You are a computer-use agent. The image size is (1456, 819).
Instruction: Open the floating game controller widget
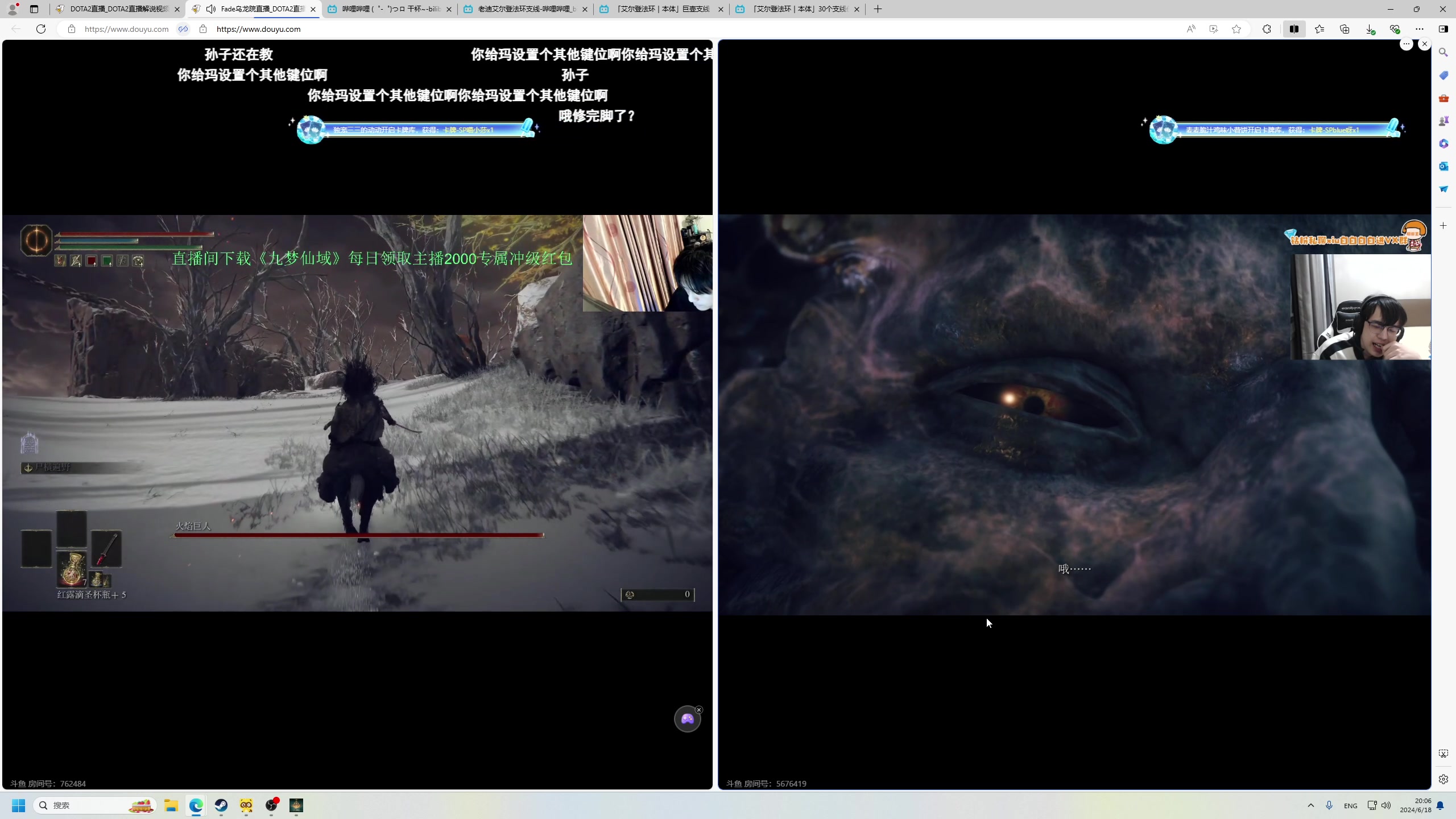[x=687, y=719]
